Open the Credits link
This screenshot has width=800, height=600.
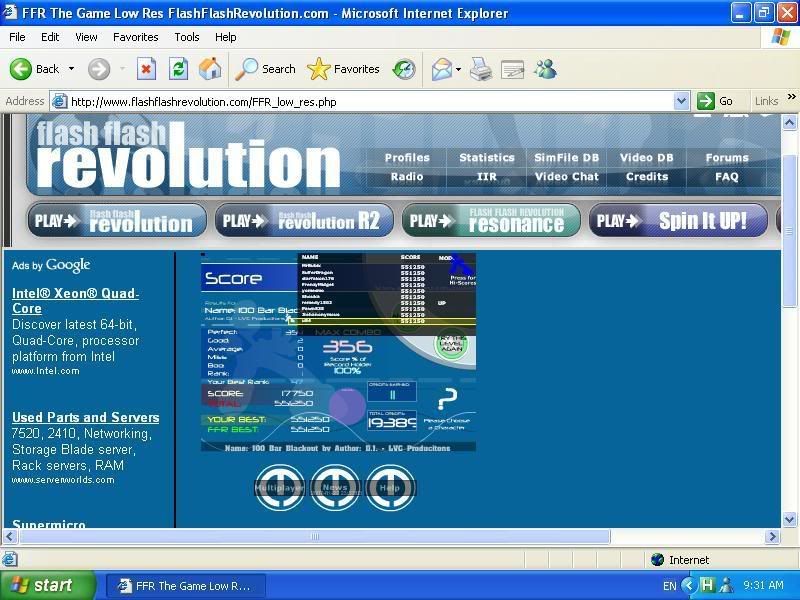click(647, 177)
